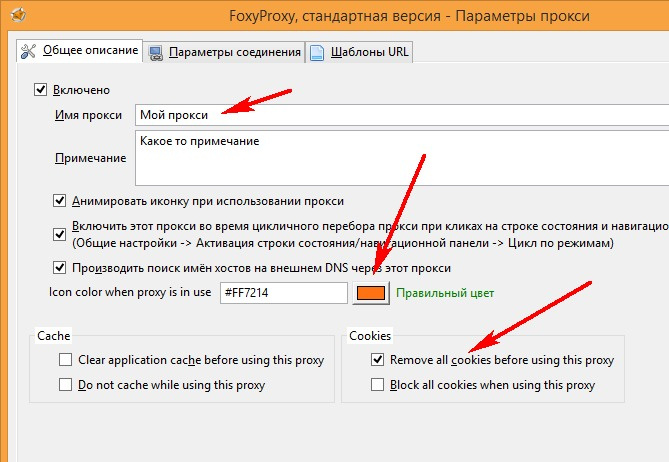The image size is (669, 462).
Task: Toggle Анимировать иконку при использовании прокси
Action: coord(59,199)
